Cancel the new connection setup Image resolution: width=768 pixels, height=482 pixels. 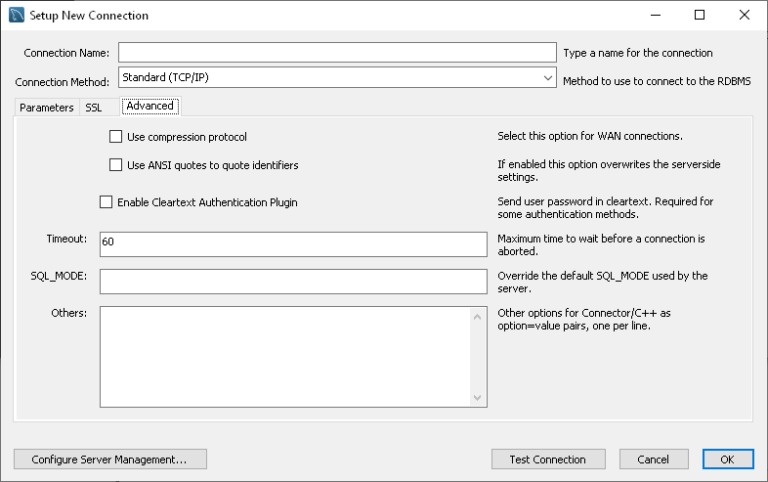click(x=653, y=459)
